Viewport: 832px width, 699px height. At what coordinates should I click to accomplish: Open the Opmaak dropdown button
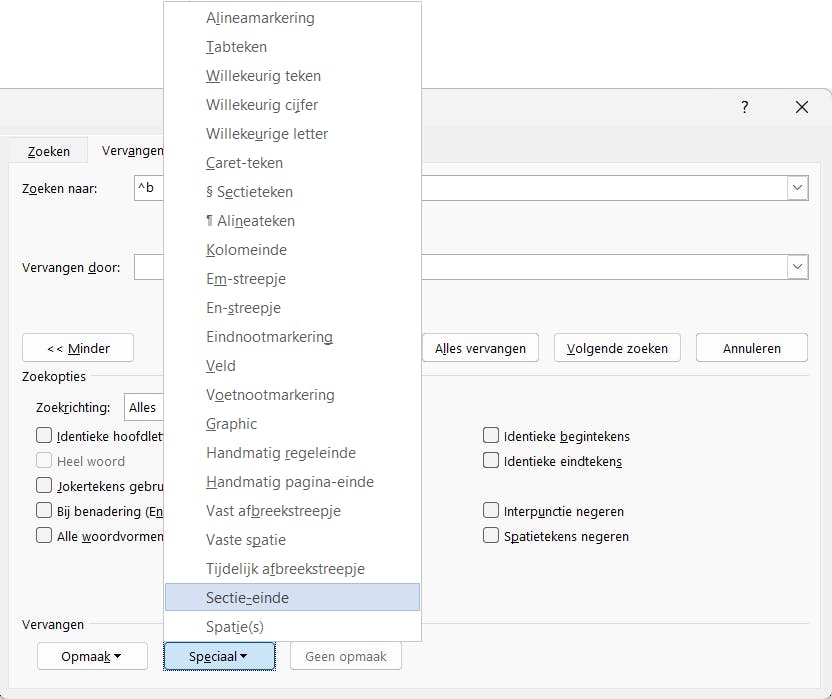[x=91, y=656]
